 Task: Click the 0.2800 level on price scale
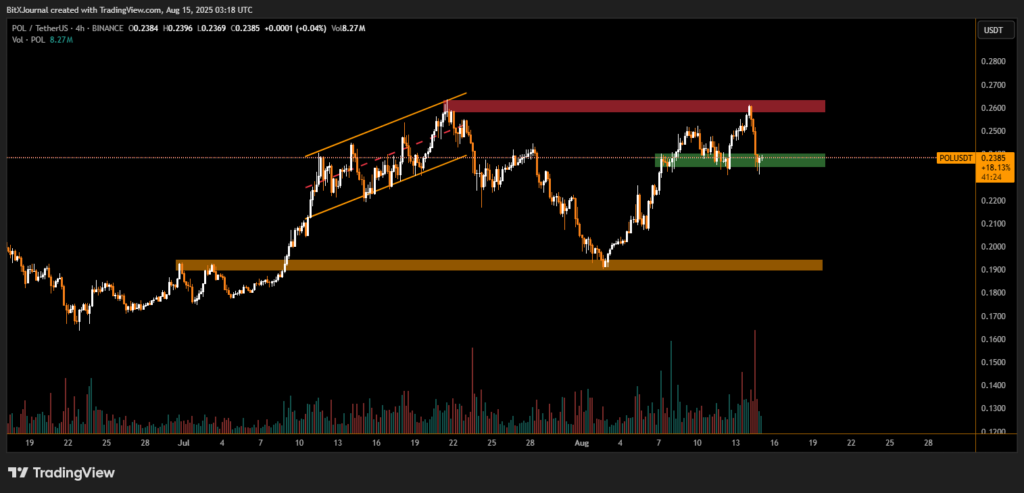pos(993,62)
